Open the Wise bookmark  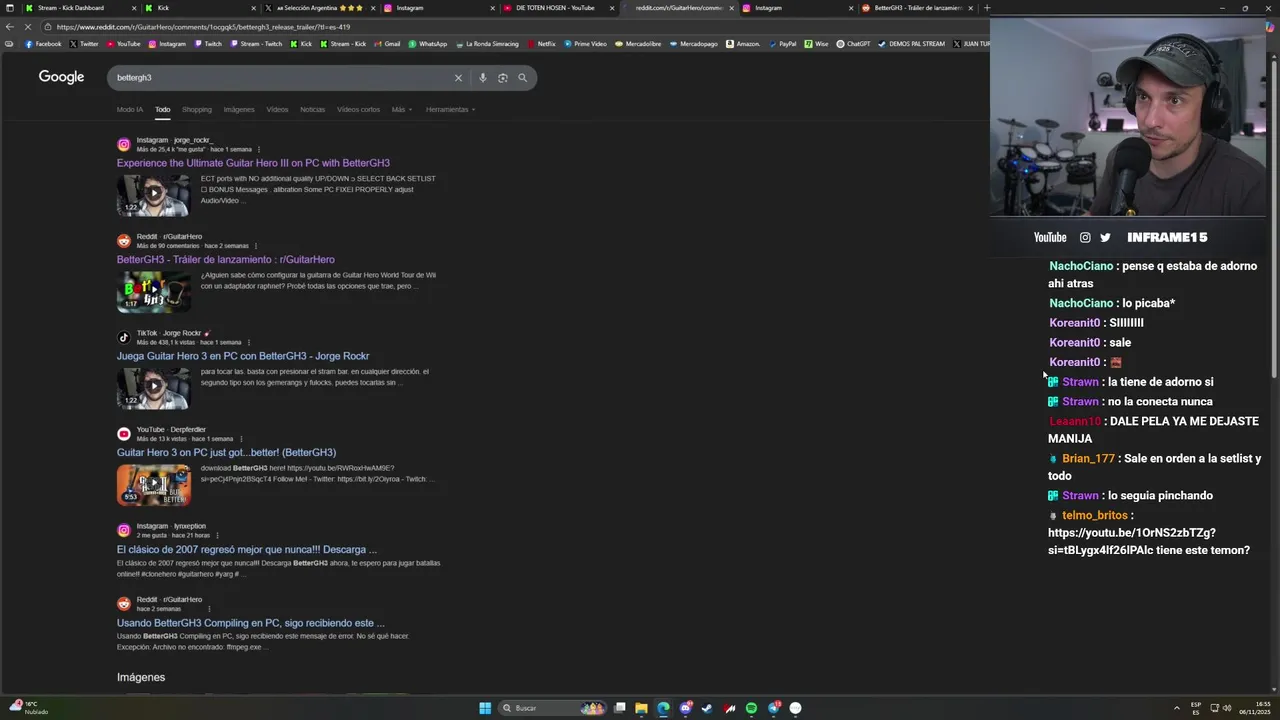click(816, 44)
